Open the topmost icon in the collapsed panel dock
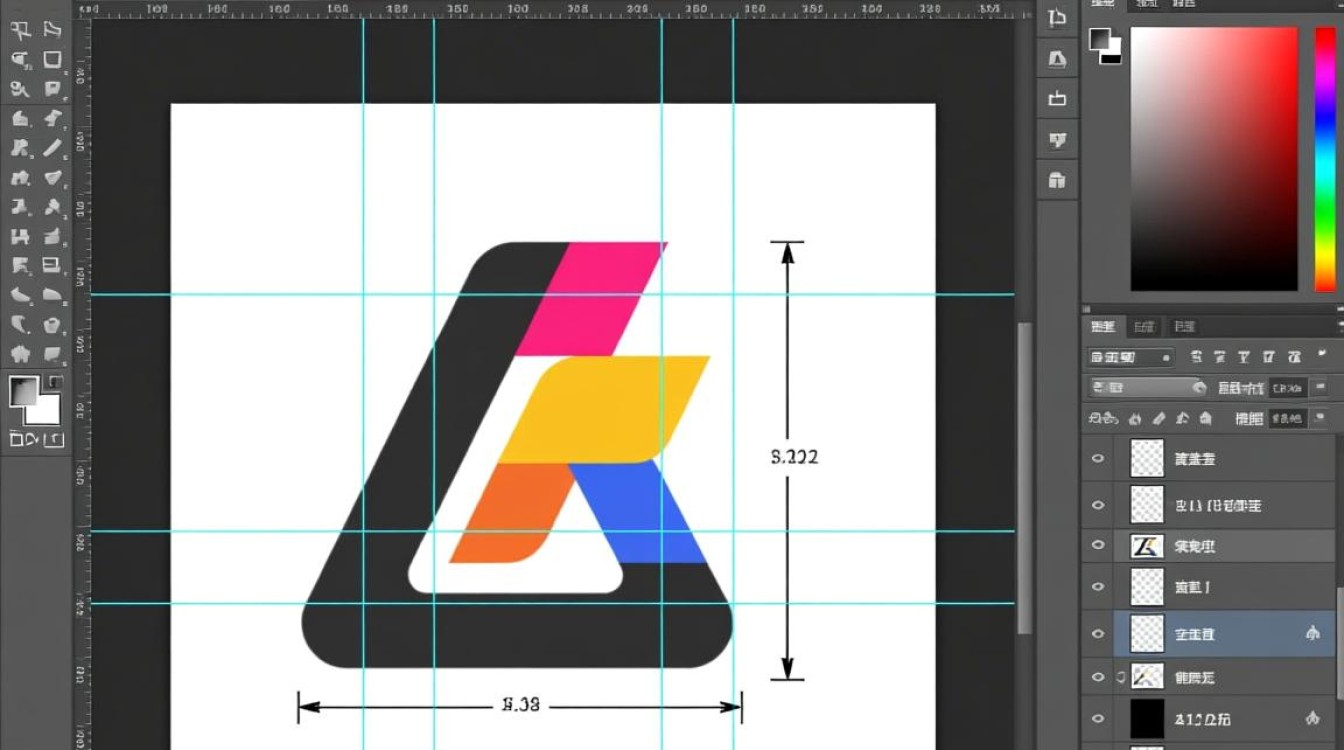Viewport: 1344px width, 750px height. pyautogui.click(x=1057, y=18)
